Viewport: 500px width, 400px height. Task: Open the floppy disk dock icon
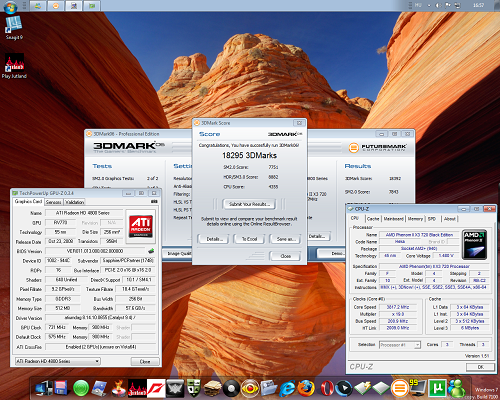click(62, 388)
